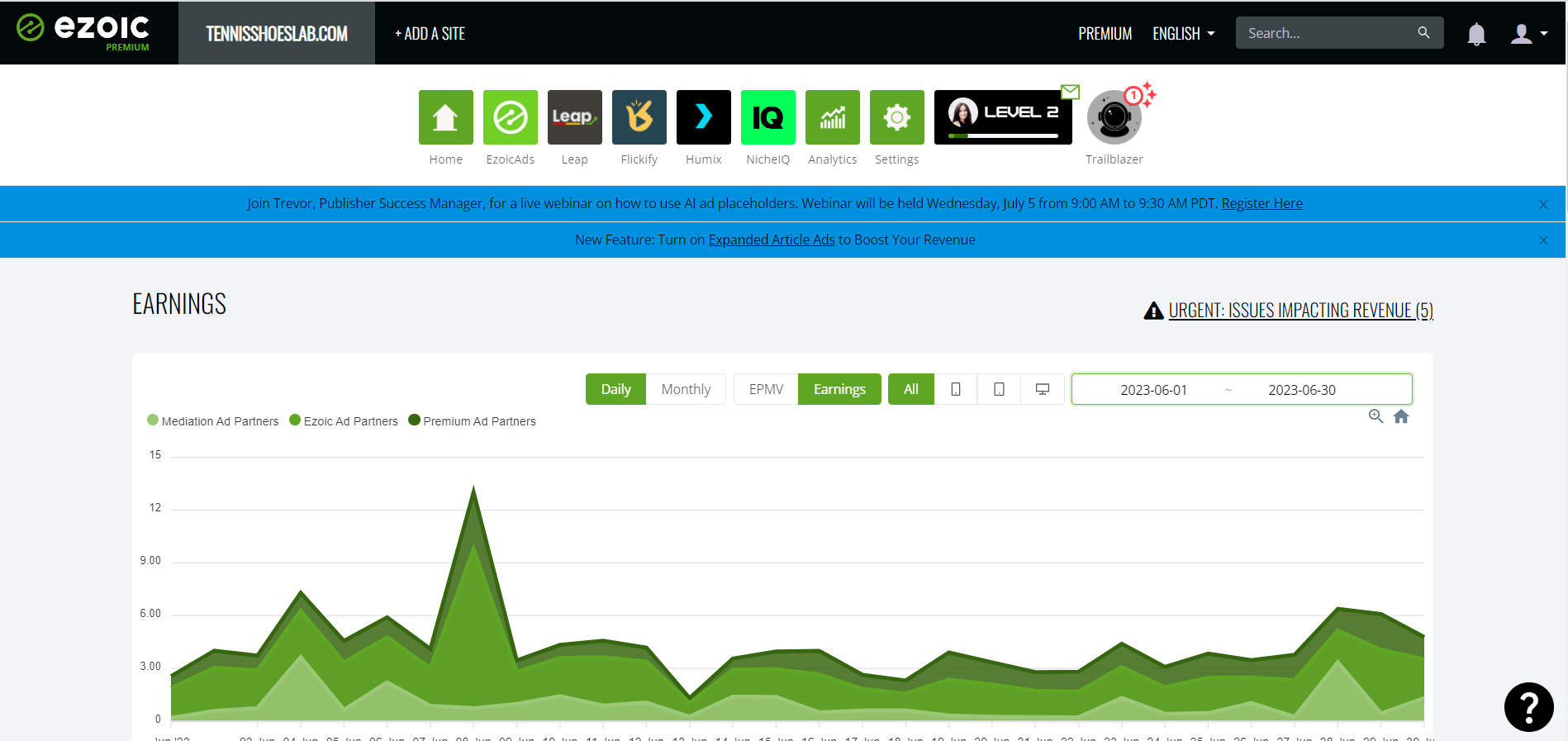Viewport: 1568px width, 741px height.
Task: Switch chart to Daily view
Action: (615, 389)
